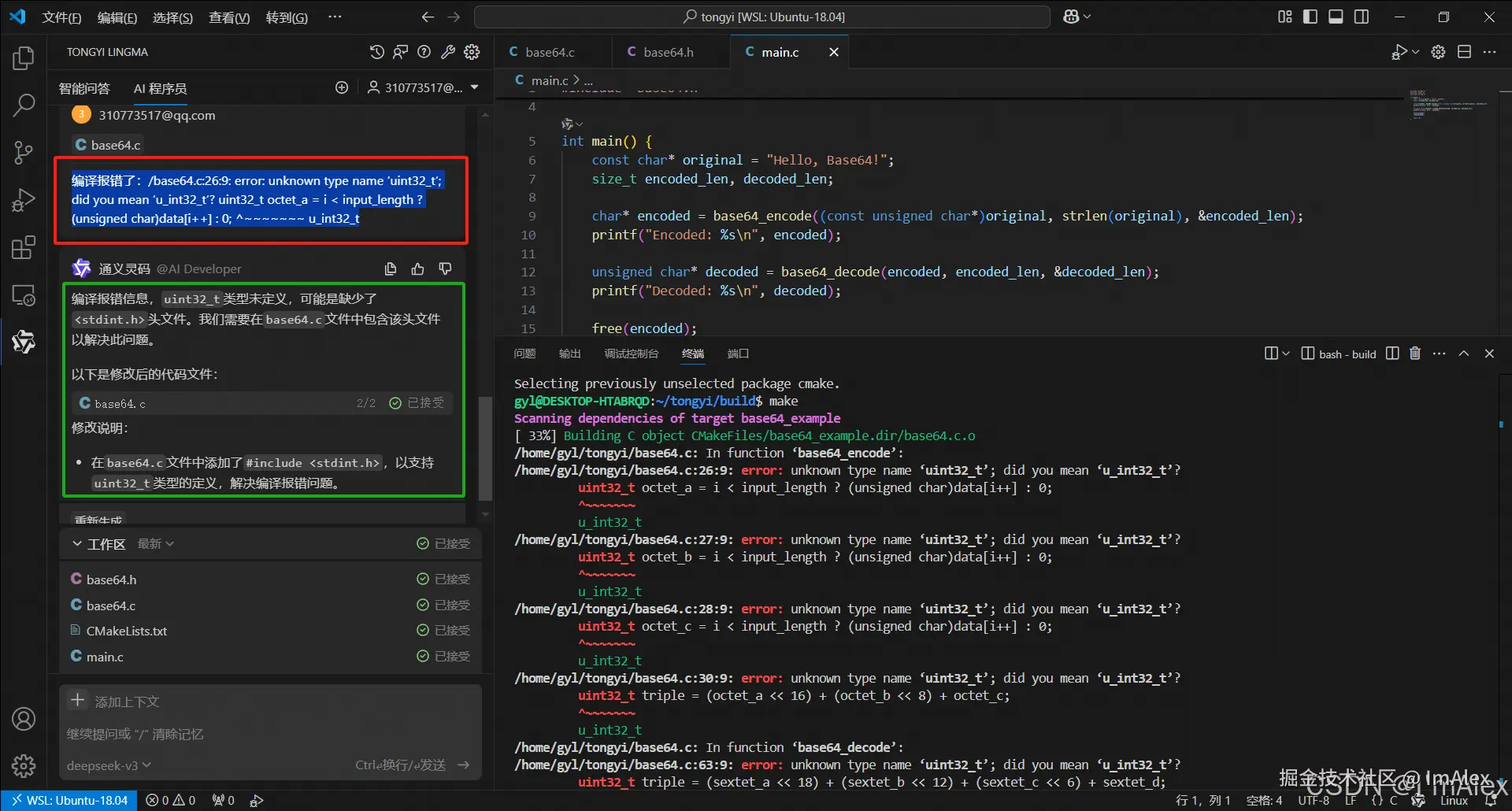
Task: Kill the terminal with trash icon
Action: click(1415, 354)
